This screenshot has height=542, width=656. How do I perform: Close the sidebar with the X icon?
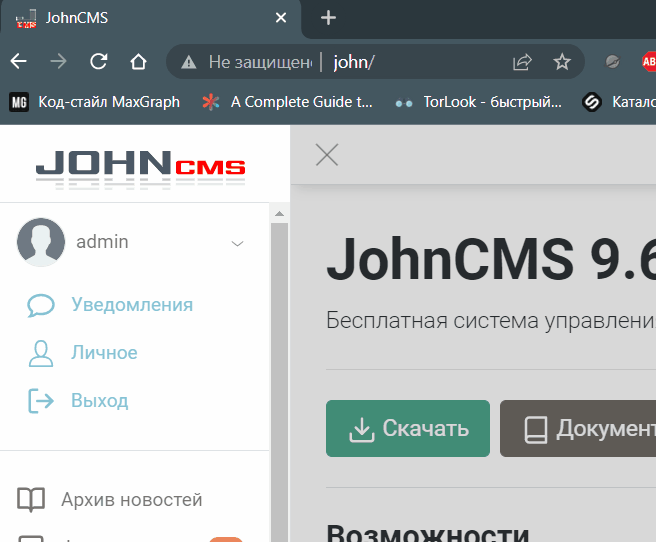click(x=327, y=154)
